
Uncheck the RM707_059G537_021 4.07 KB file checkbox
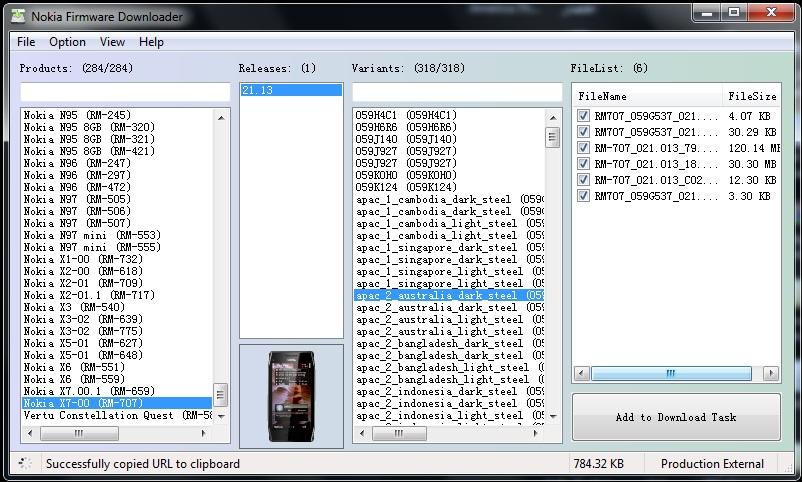click(x=583, y=116)
